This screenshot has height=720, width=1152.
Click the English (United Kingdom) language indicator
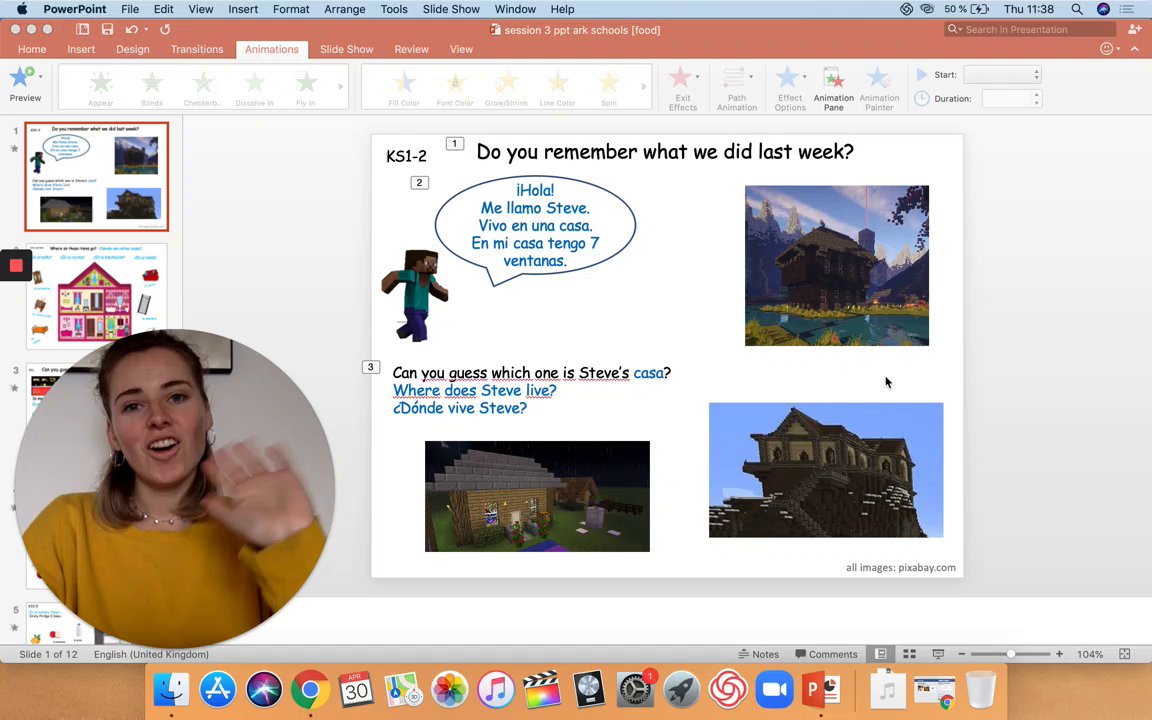tap(151, 654)
